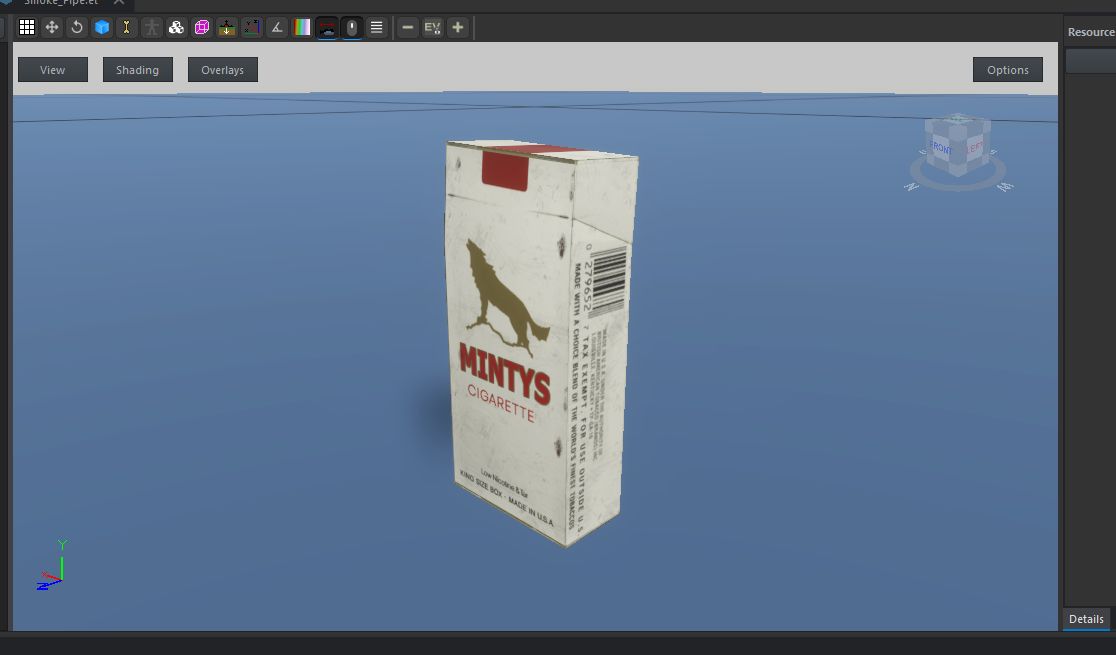Click the white grid toolbar icon
1116x655 pixels.
pyautogui.click(x=27, y=27)
